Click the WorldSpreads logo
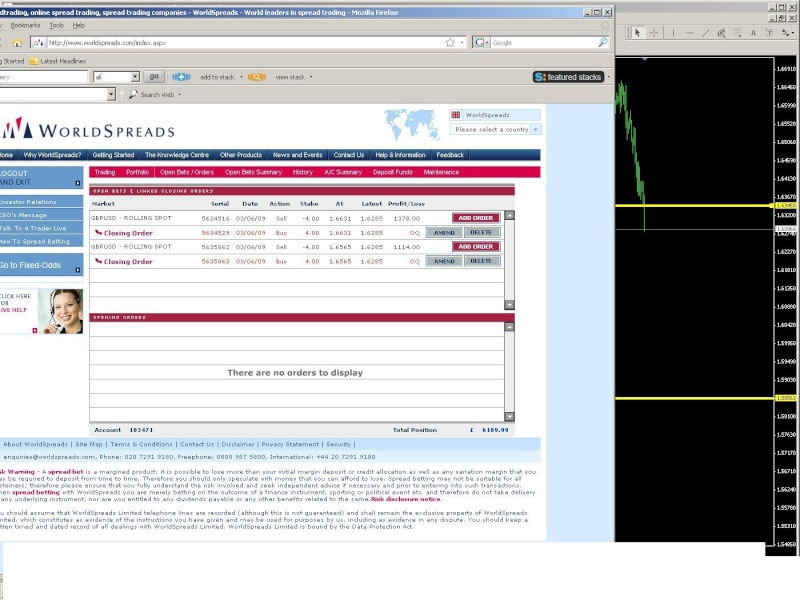 tap(87, 129)
